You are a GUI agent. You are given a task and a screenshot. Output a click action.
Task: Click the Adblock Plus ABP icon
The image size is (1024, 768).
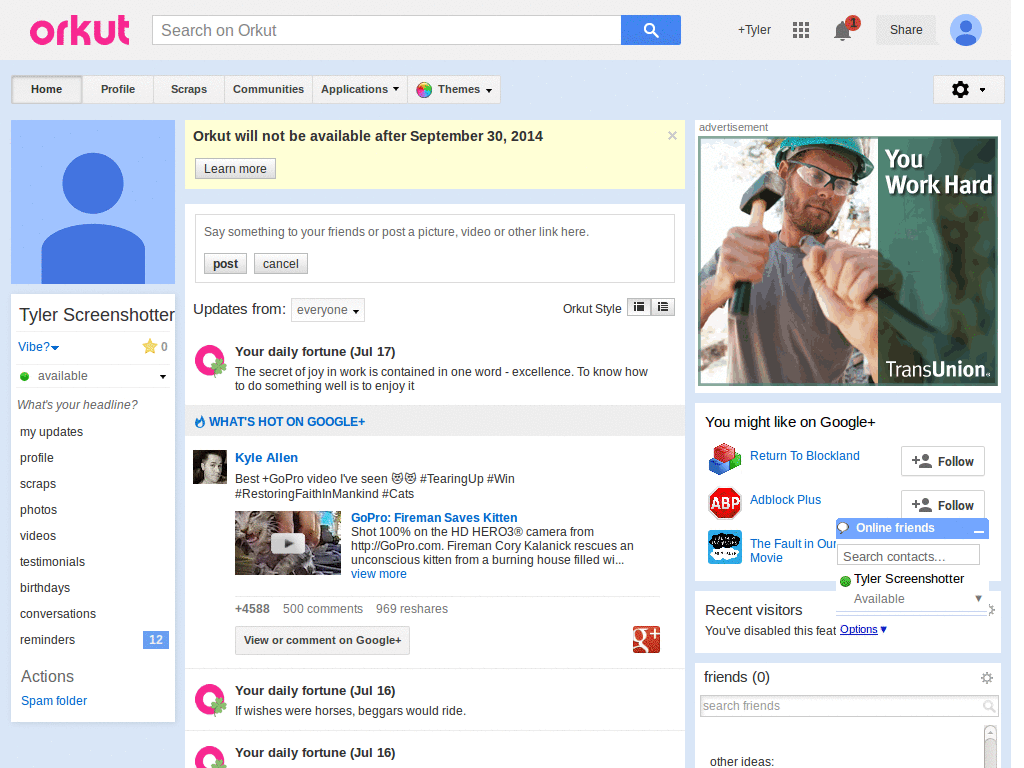pos(725,503)
